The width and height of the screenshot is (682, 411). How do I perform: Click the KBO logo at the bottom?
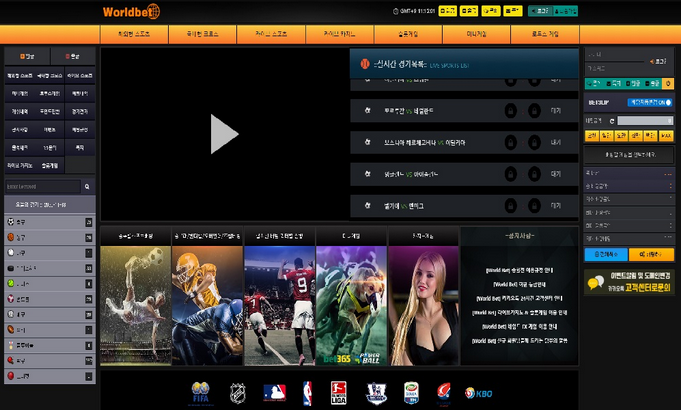pos(478,393)
